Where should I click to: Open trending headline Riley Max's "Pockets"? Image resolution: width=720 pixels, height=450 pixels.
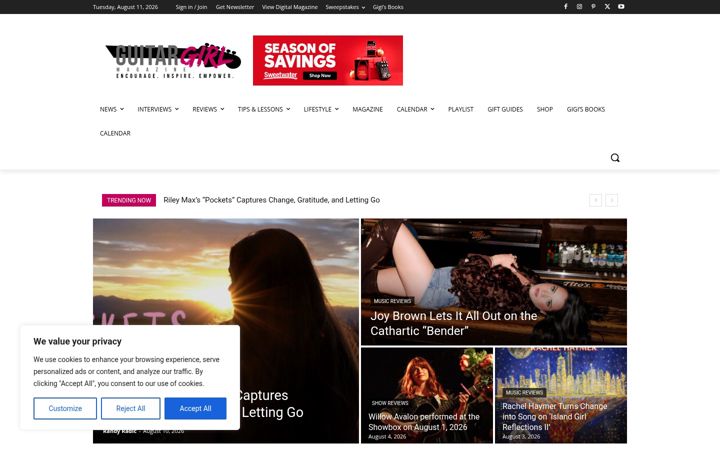(x=271, y=200)
